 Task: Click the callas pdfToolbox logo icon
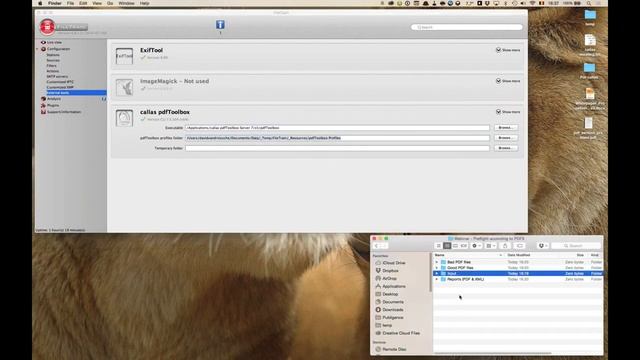(x=124, y=118)
